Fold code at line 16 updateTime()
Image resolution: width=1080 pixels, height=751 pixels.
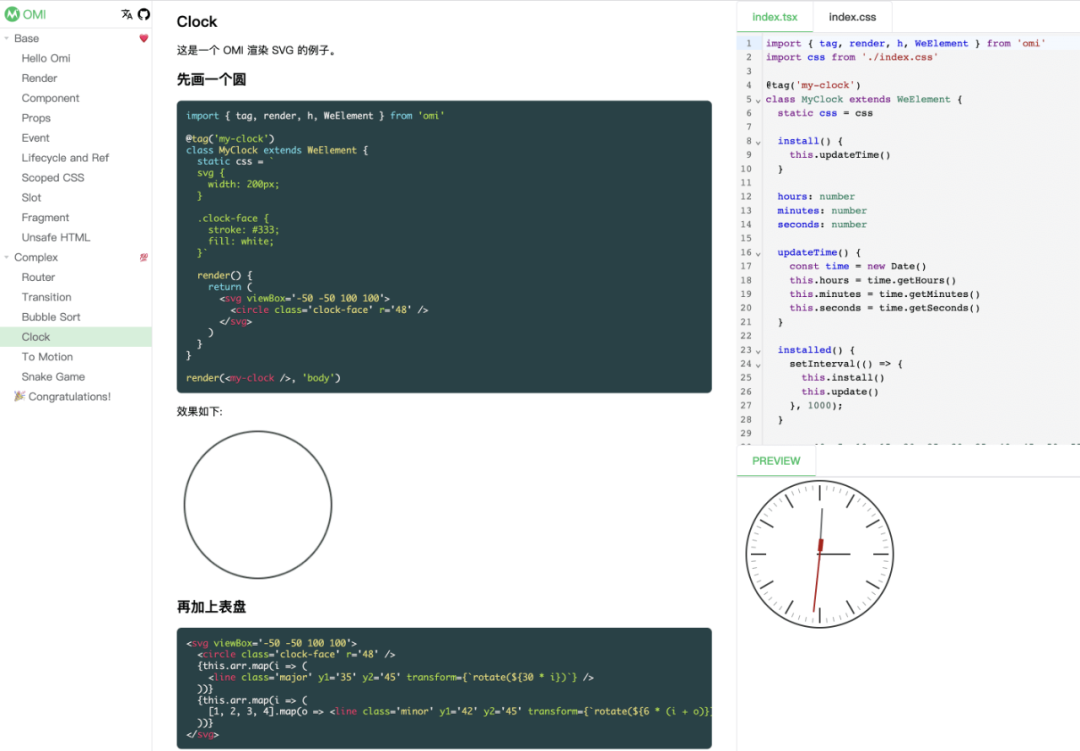(x=758, y=254)
